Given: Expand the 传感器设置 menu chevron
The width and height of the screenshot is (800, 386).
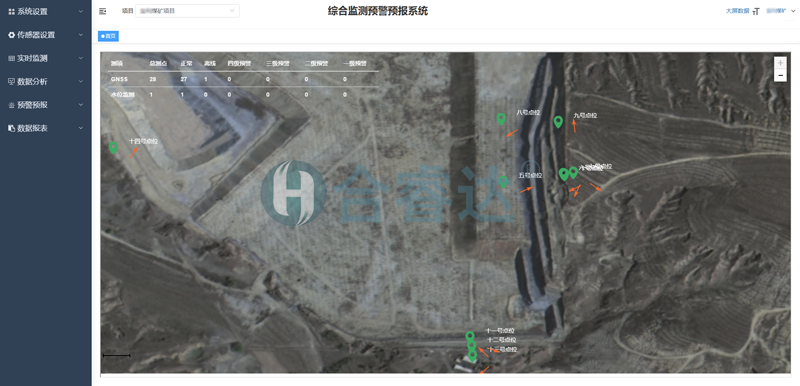Looking at the screenshot, I should (x=81, y=35).
